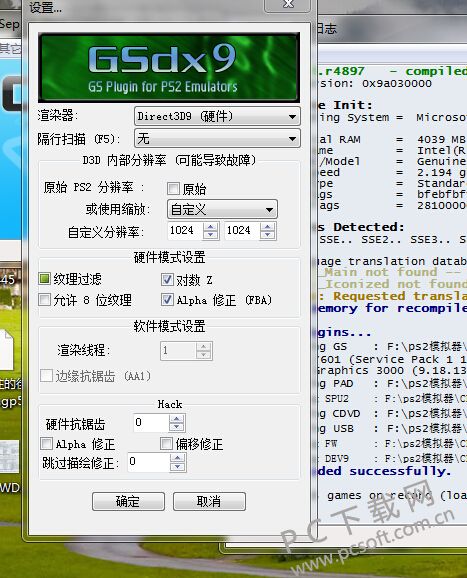Increase 硬件抗锯齿 with up arrow
The height and width of the screenshot is (578, 467).
tap(177, 419)
